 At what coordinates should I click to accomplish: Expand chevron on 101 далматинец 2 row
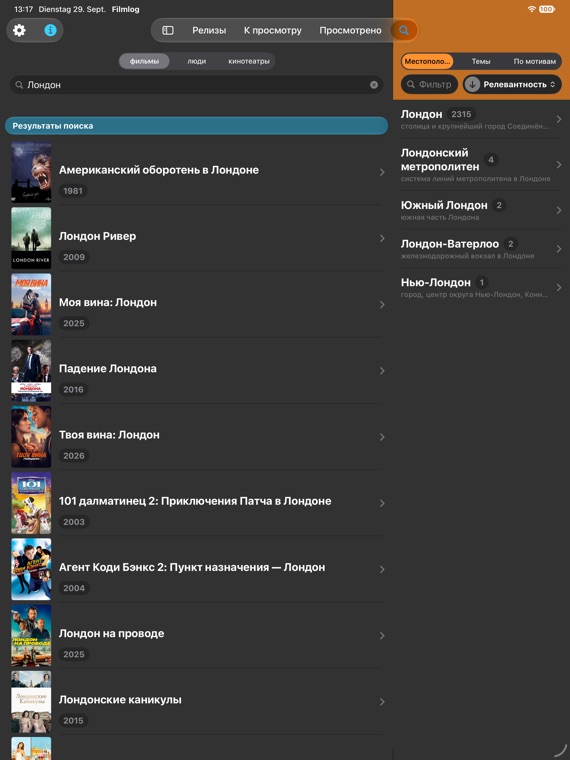[382, 503]
